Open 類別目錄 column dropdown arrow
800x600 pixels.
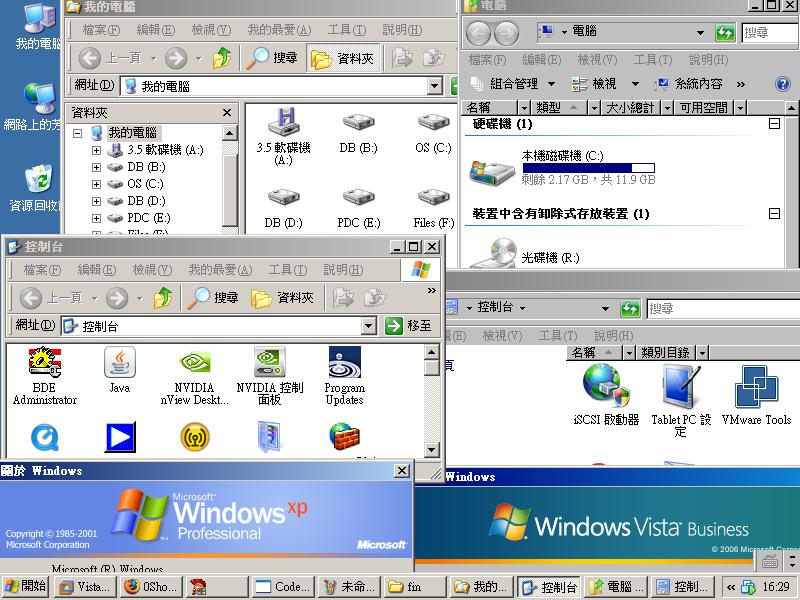(703, 353)
